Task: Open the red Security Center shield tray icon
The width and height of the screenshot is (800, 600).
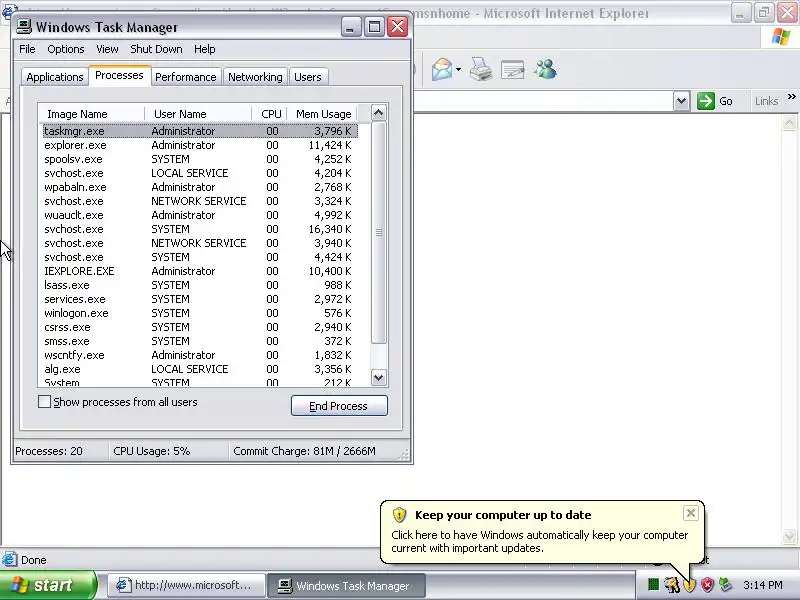Action: pyautogui.click(x=707, y=585)
